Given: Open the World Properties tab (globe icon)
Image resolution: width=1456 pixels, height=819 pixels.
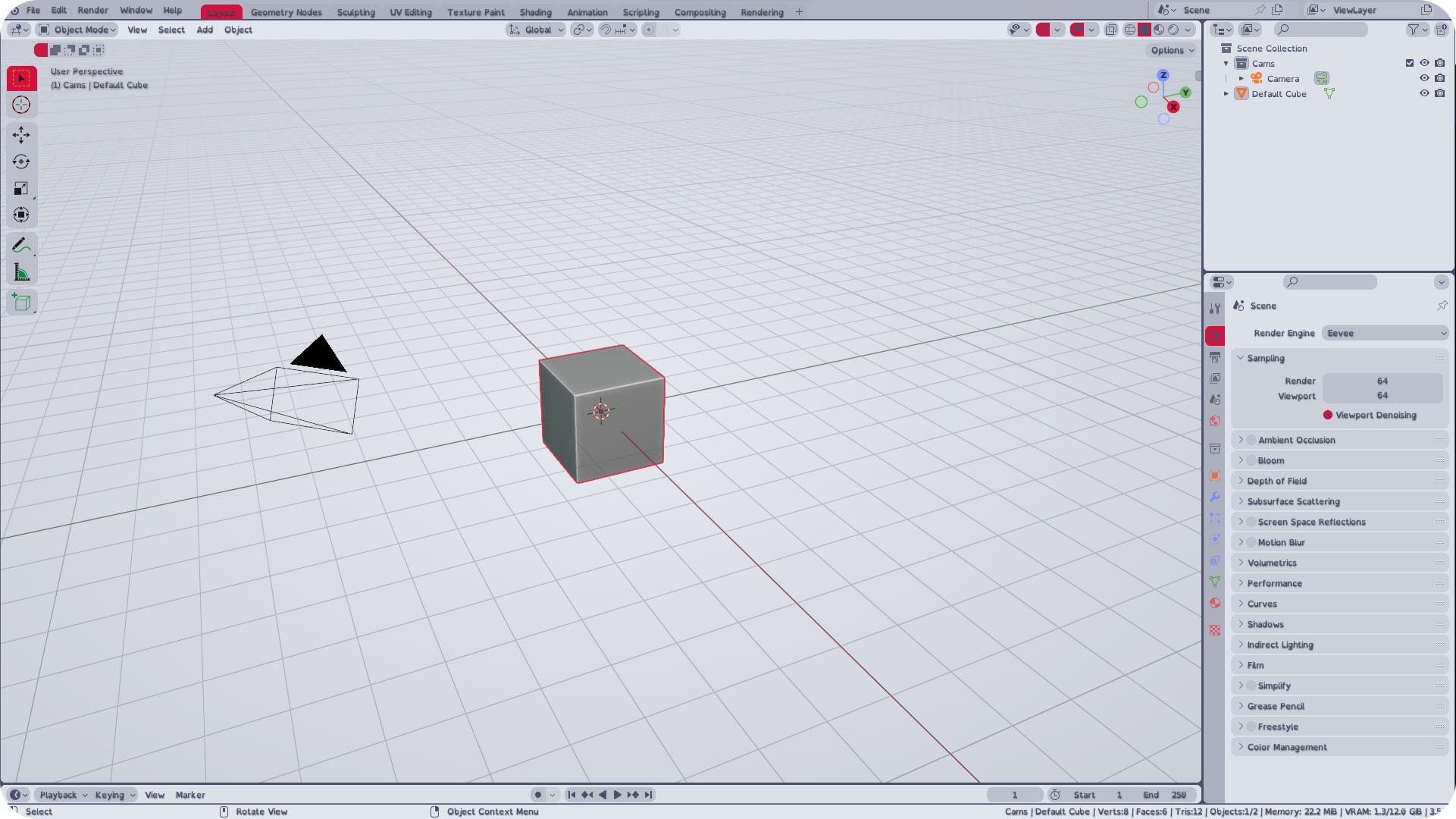Looking at the screenshot, I should (x=1215, y=421).
